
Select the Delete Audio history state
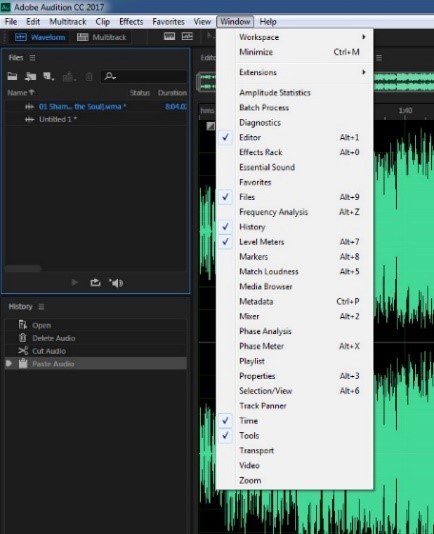click(x=95, y=338)
